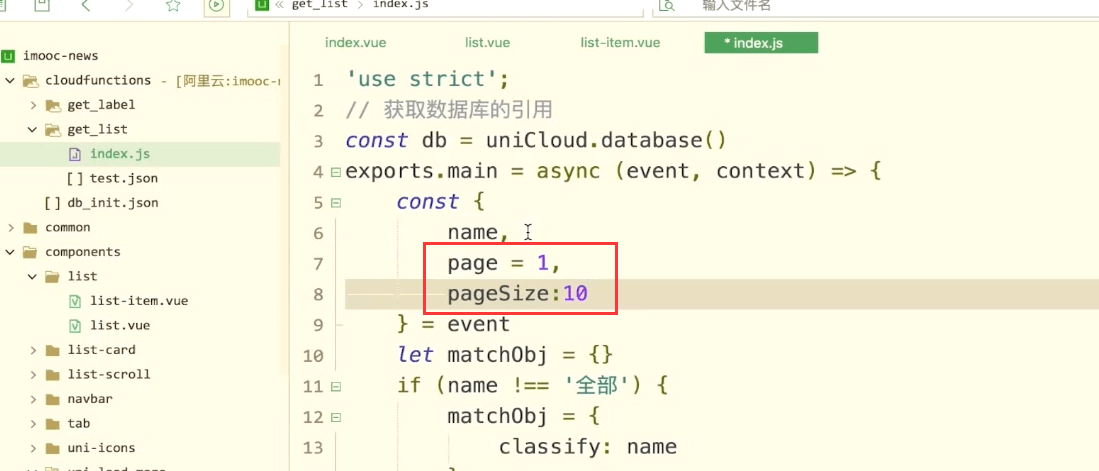1099x471 pixels.
Task: Switch to the list-item.vue tab
Action: 620,43
